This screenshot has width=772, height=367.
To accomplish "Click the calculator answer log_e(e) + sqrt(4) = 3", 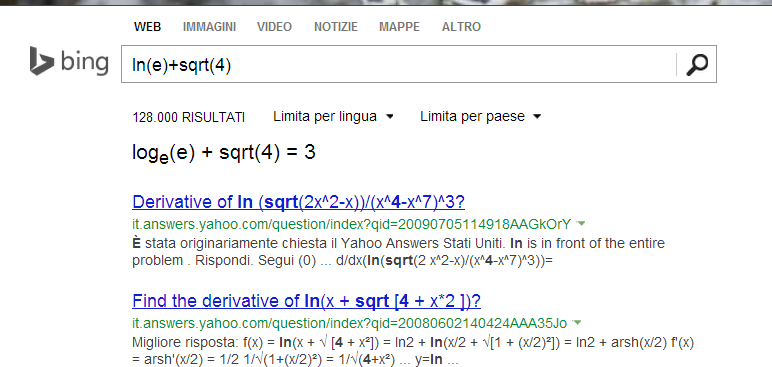I will click(224, 153).
